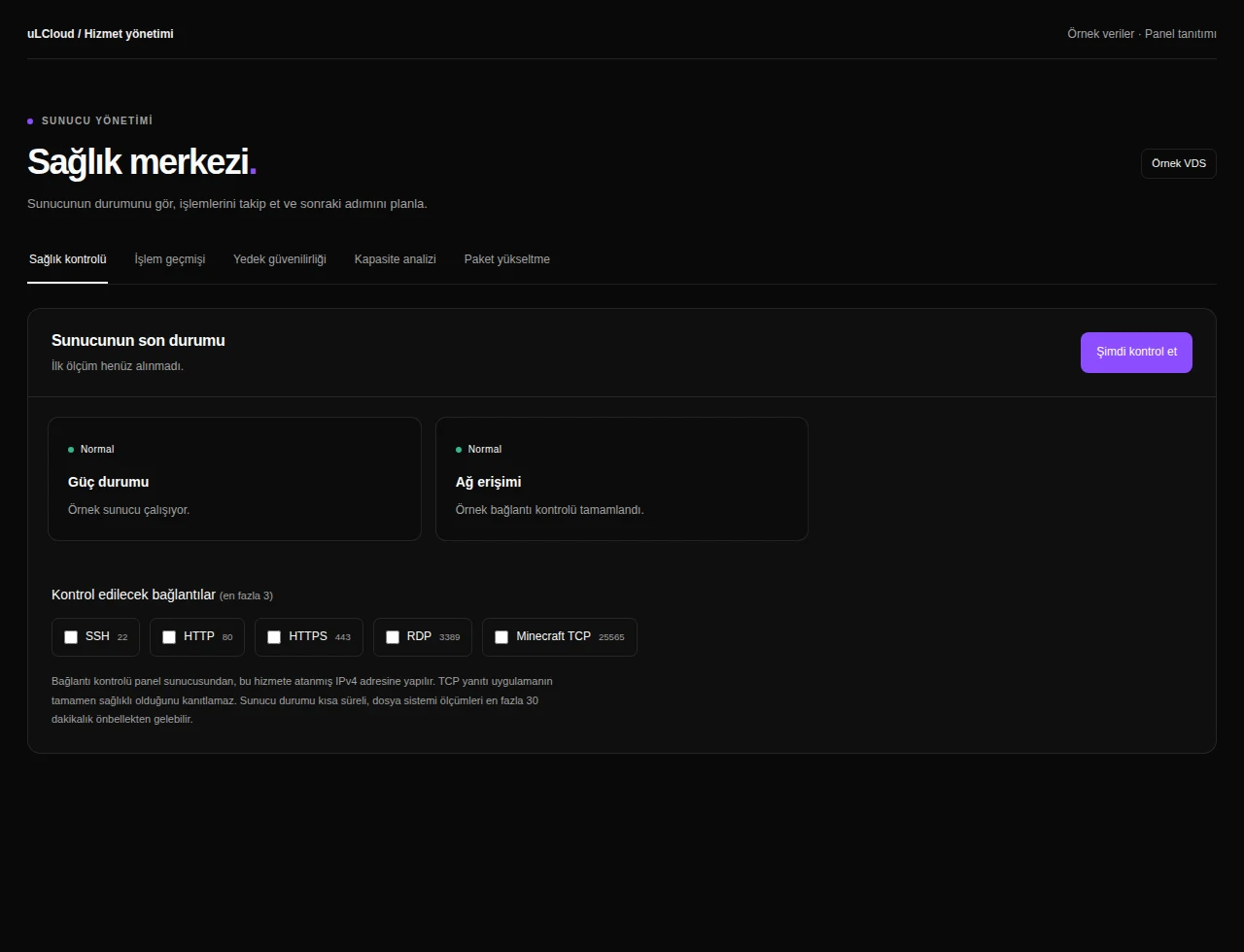Enable the HTTP port 80 checkbox
The image size is (1244, 952).
169,637
